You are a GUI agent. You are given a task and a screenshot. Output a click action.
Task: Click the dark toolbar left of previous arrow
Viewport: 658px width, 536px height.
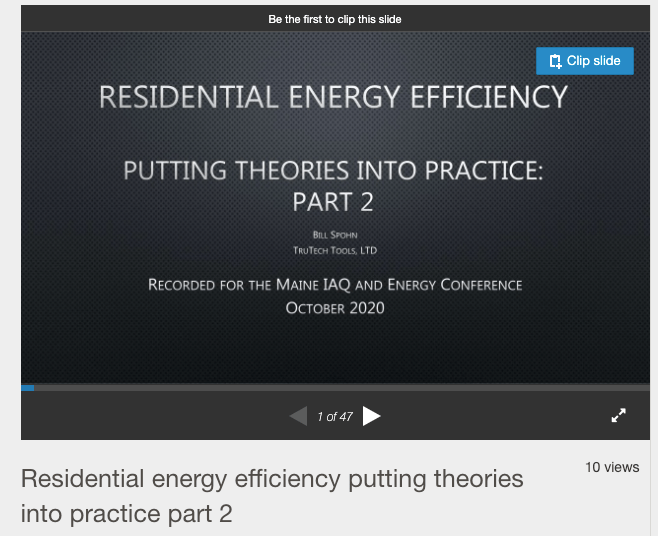click(x=150, y=416)
